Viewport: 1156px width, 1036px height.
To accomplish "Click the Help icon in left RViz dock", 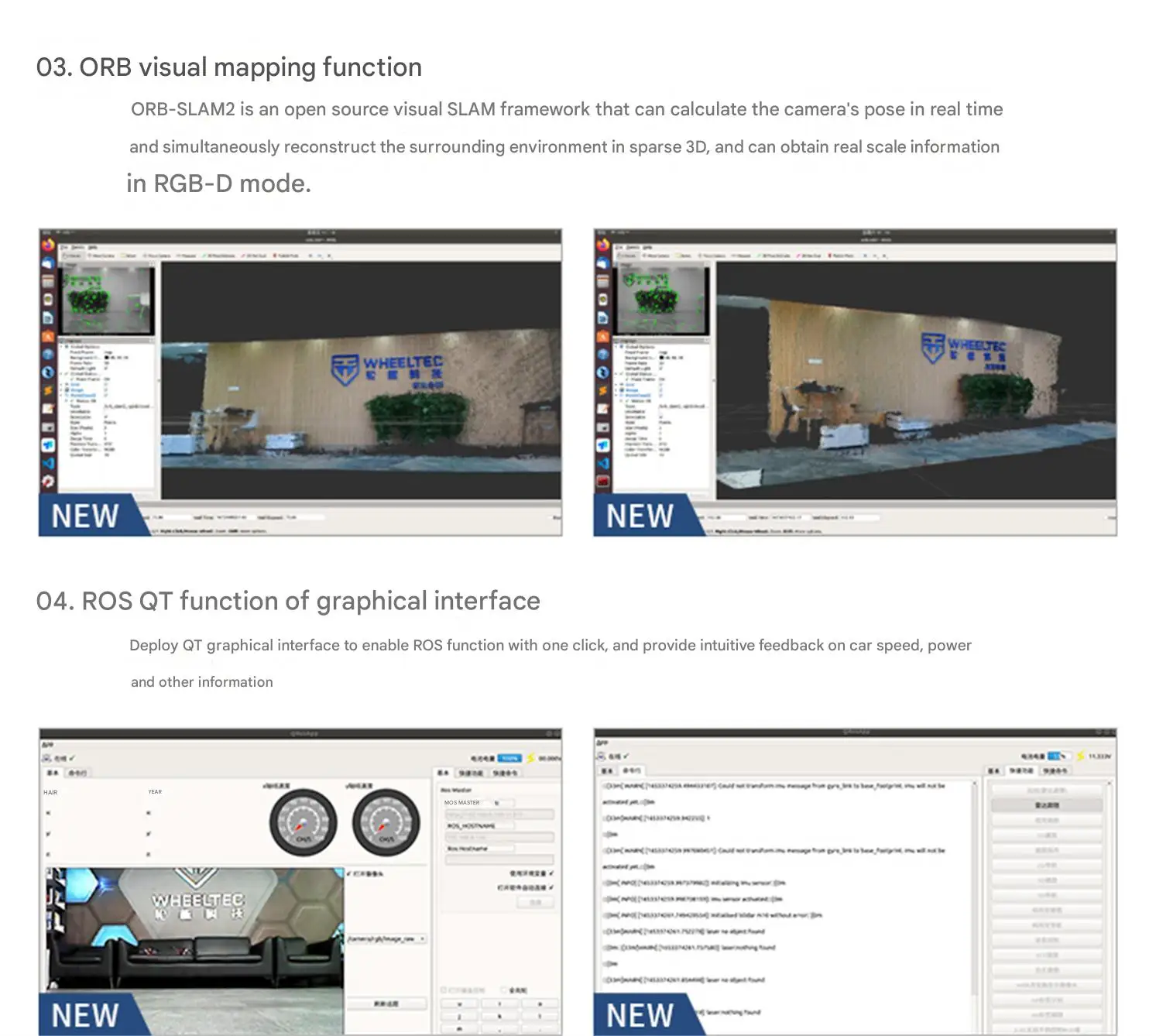I will pos(48,354).
